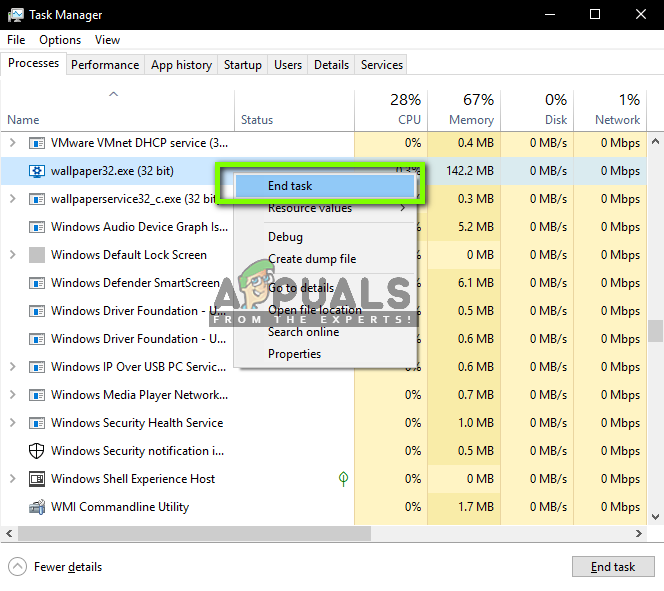Click the horizontal scrollbar left arrow
664x591 pixels.
pyautogui.click(x=9, y=533)
